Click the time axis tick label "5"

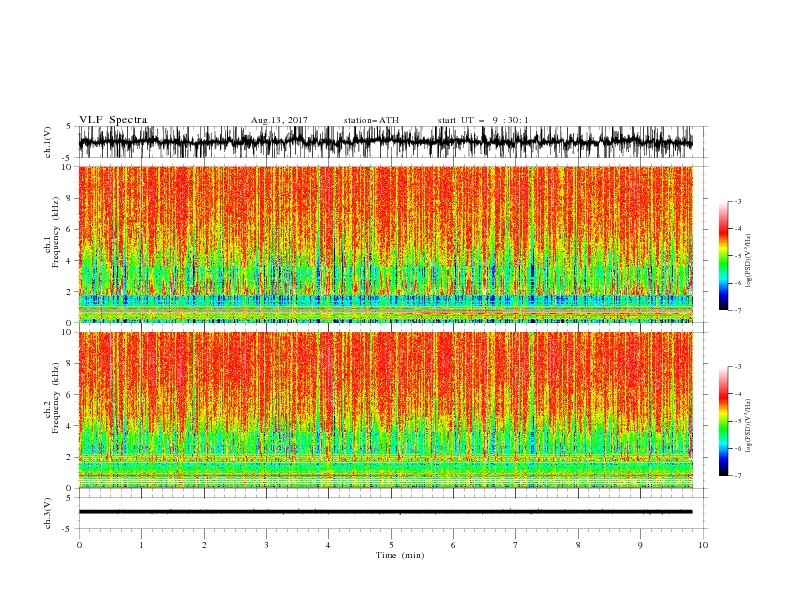coord(391,545)
